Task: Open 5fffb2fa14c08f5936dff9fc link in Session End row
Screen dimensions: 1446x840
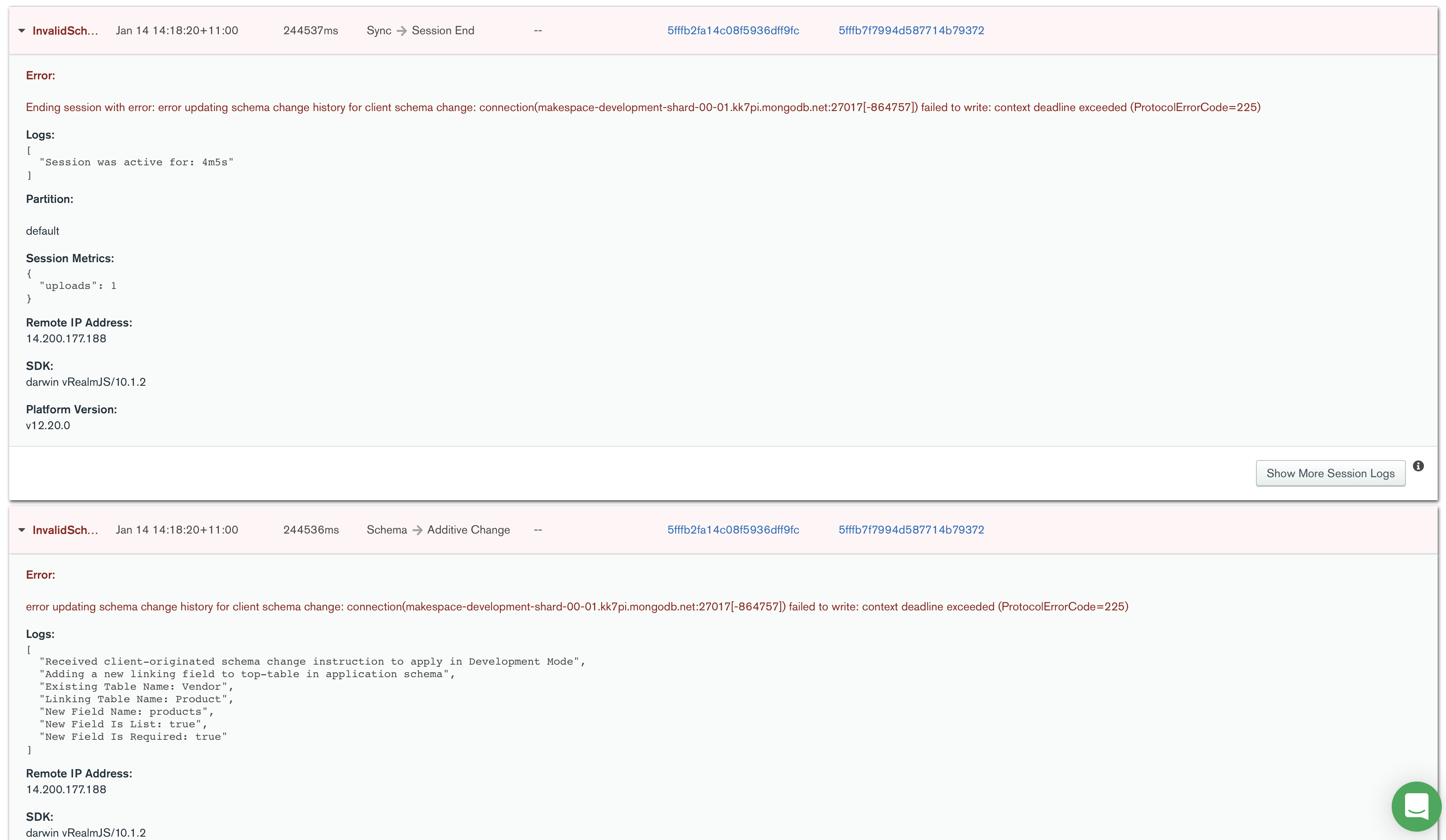Action: (733, 31)
